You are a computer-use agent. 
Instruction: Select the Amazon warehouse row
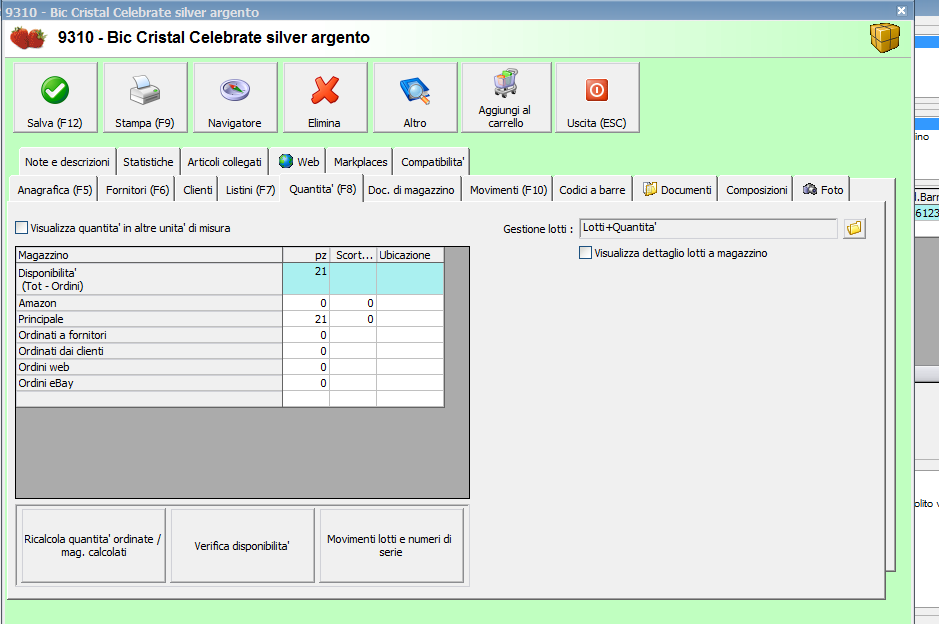tap(230, 303)
